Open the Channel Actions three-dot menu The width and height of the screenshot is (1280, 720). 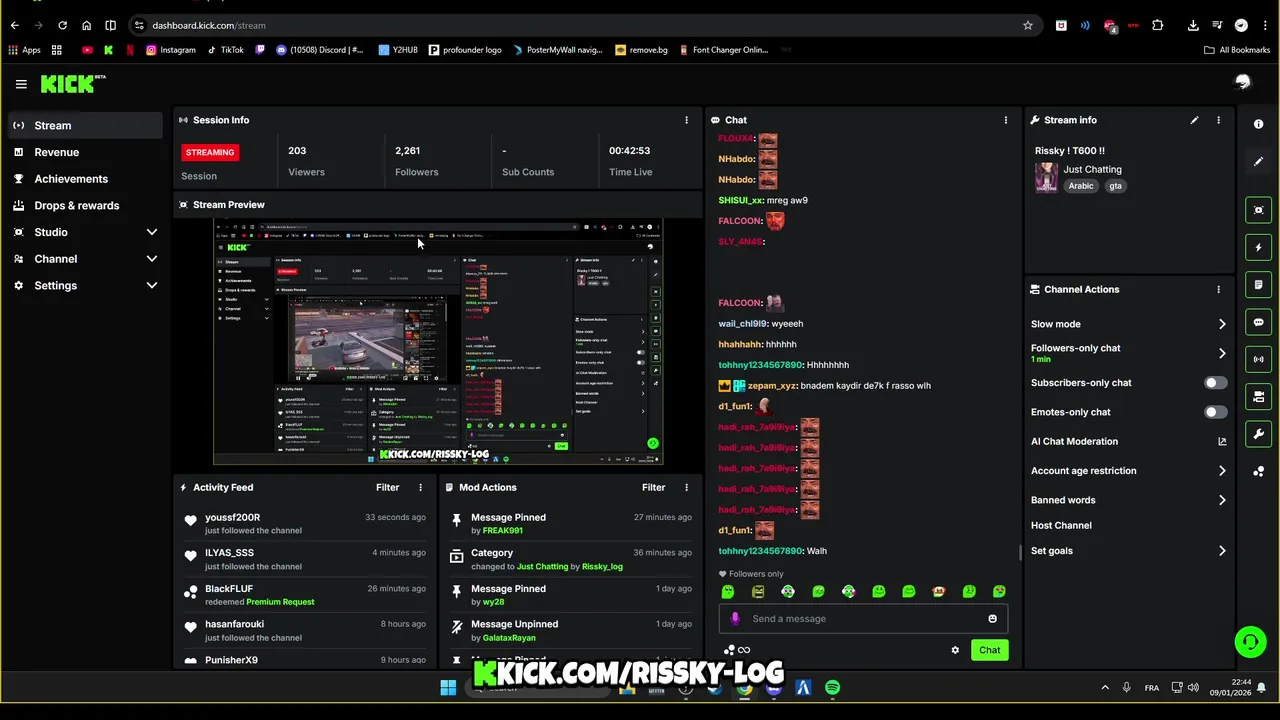pyautogui.click(x=1218, y=289)
